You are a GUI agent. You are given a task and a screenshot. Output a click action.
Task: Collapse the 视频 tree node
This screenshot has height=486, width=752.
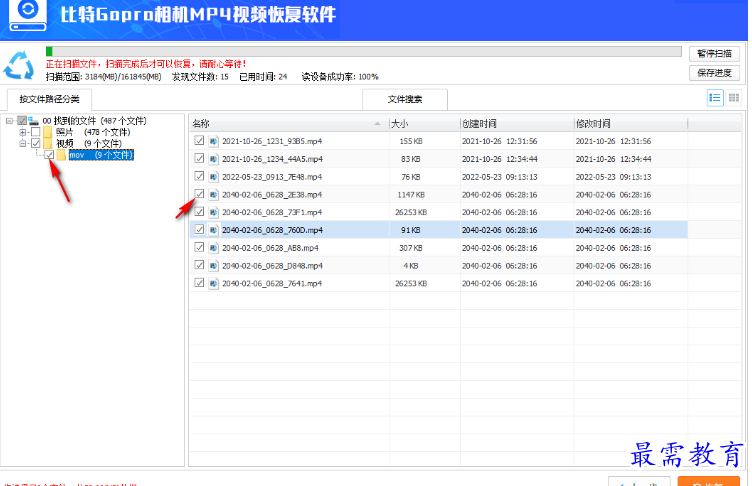click(x=23, y=143)
